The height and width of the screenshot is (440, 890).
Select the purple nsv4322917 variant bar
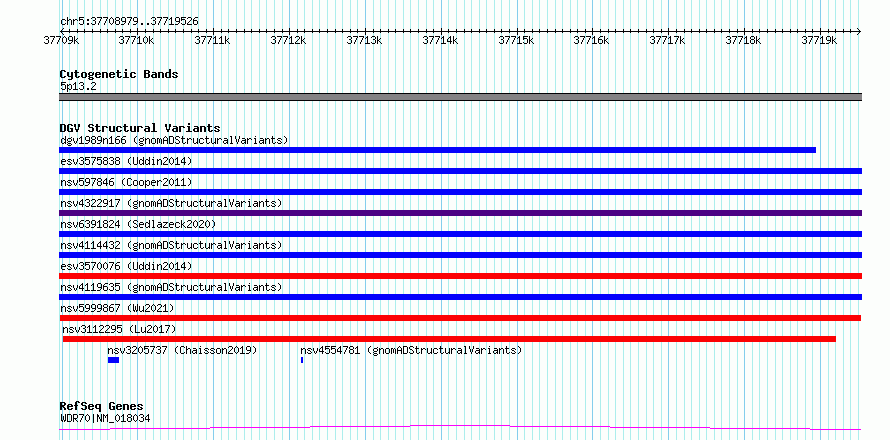(x=460, y=213)
